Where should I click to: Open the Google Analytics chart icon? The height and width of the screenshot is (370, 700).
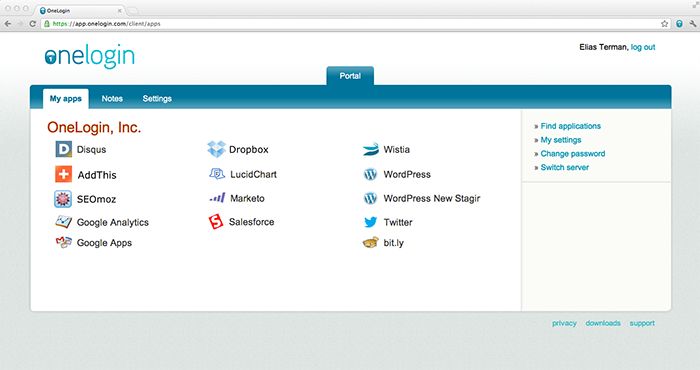click(63, 222)
